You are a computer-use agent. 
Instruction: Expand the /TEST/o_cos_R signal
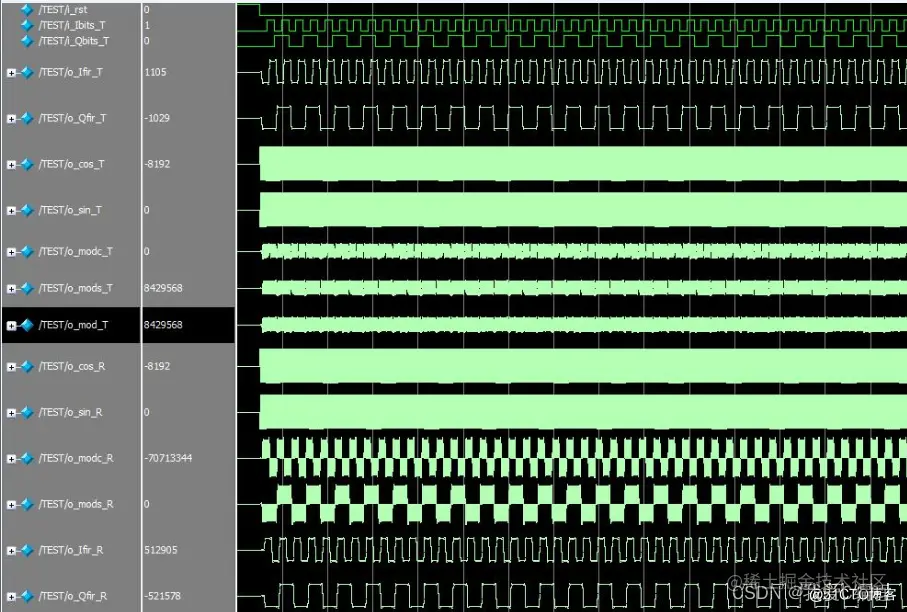(11, 367)
